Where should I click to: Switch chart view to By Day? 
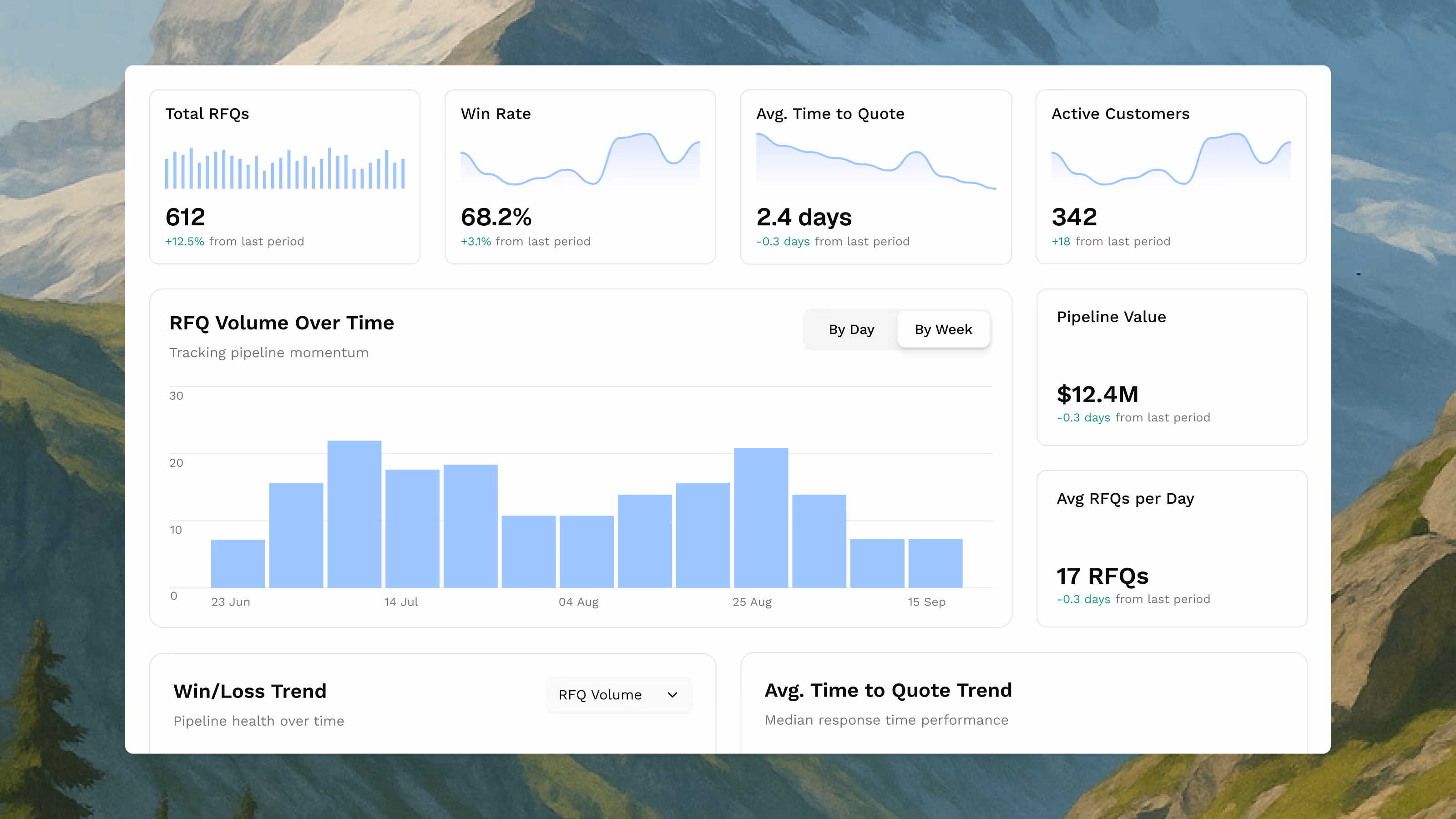coord(851,329)
